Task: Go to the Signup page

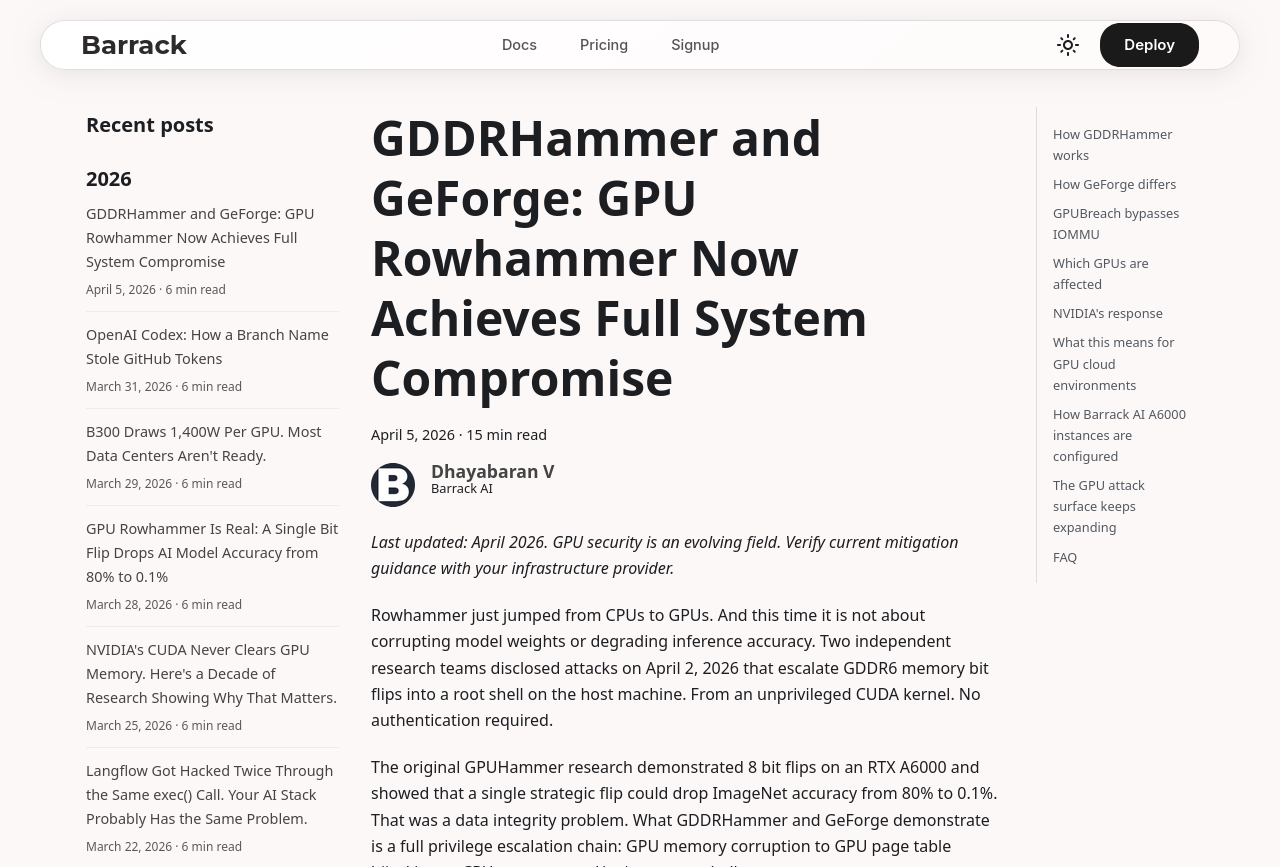Action: [x=695, y=45]
